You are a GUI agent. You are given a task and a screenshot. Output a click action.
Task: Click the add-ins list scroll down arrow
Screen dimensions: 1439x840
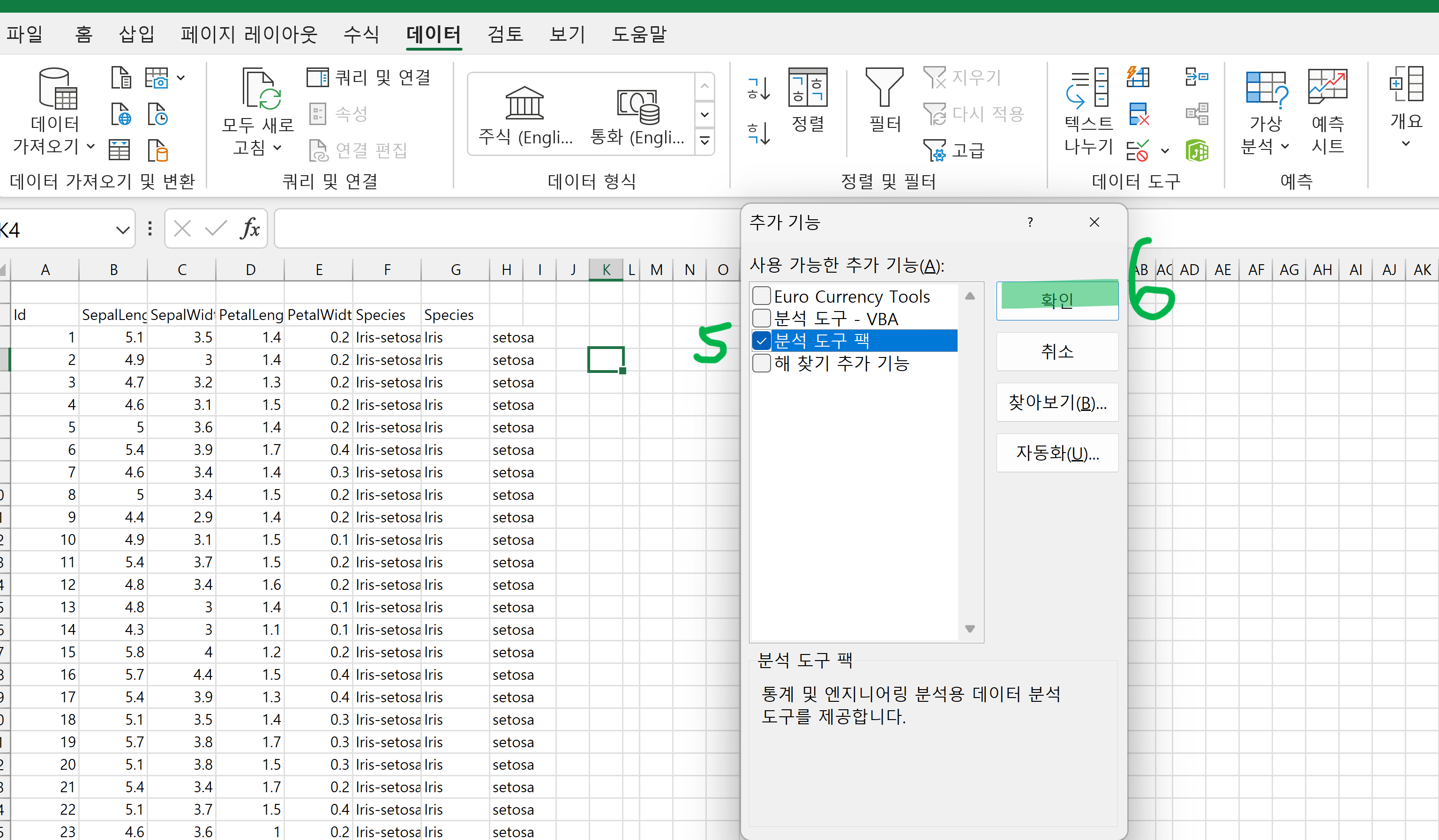tap(970, 629)
